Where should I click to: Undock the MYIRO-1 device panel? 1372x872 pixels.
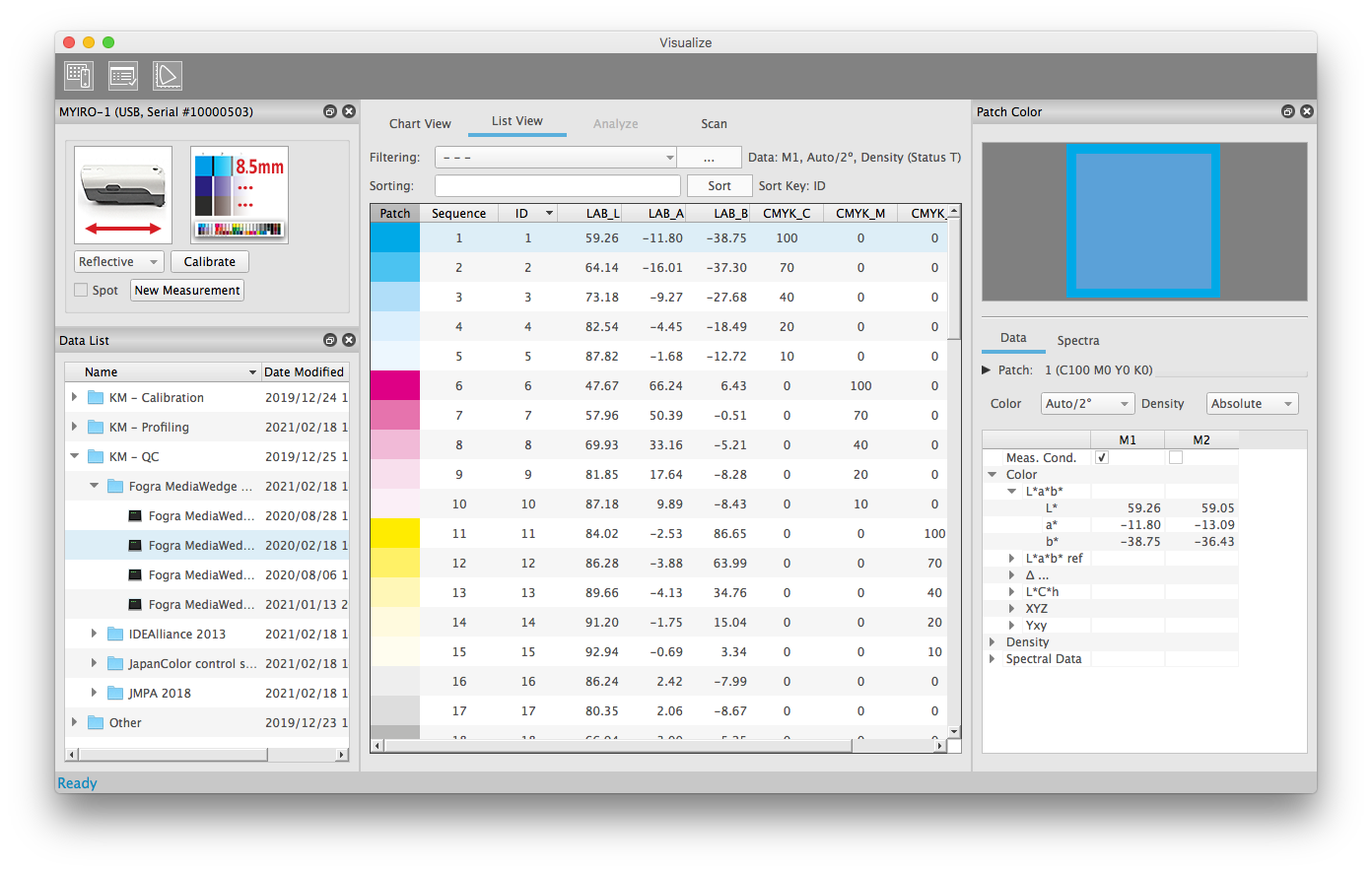pos(330,112)
